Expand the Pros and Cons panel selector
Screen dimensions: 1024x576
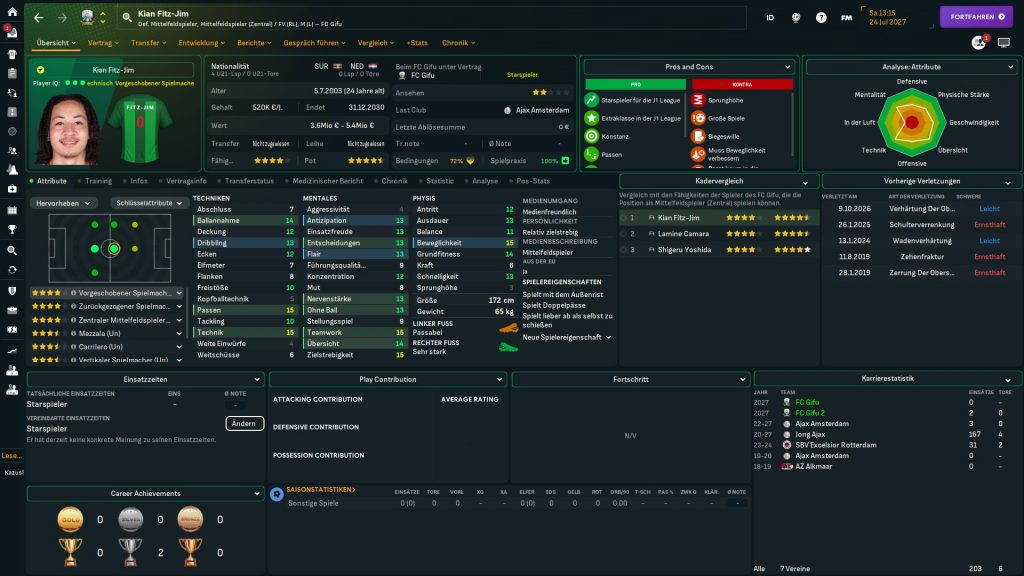[x=689, y=67]
